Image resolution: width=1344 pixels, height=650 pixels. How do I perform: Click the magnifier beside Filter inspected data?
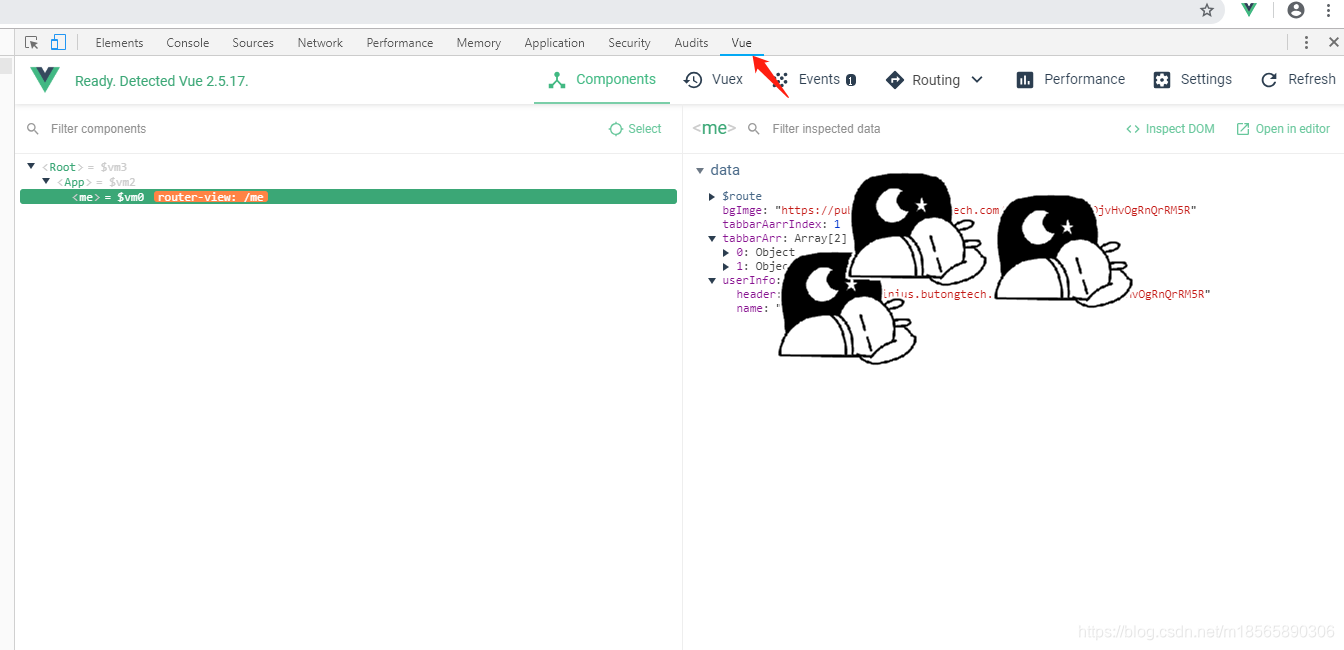[x=754, y=129]
